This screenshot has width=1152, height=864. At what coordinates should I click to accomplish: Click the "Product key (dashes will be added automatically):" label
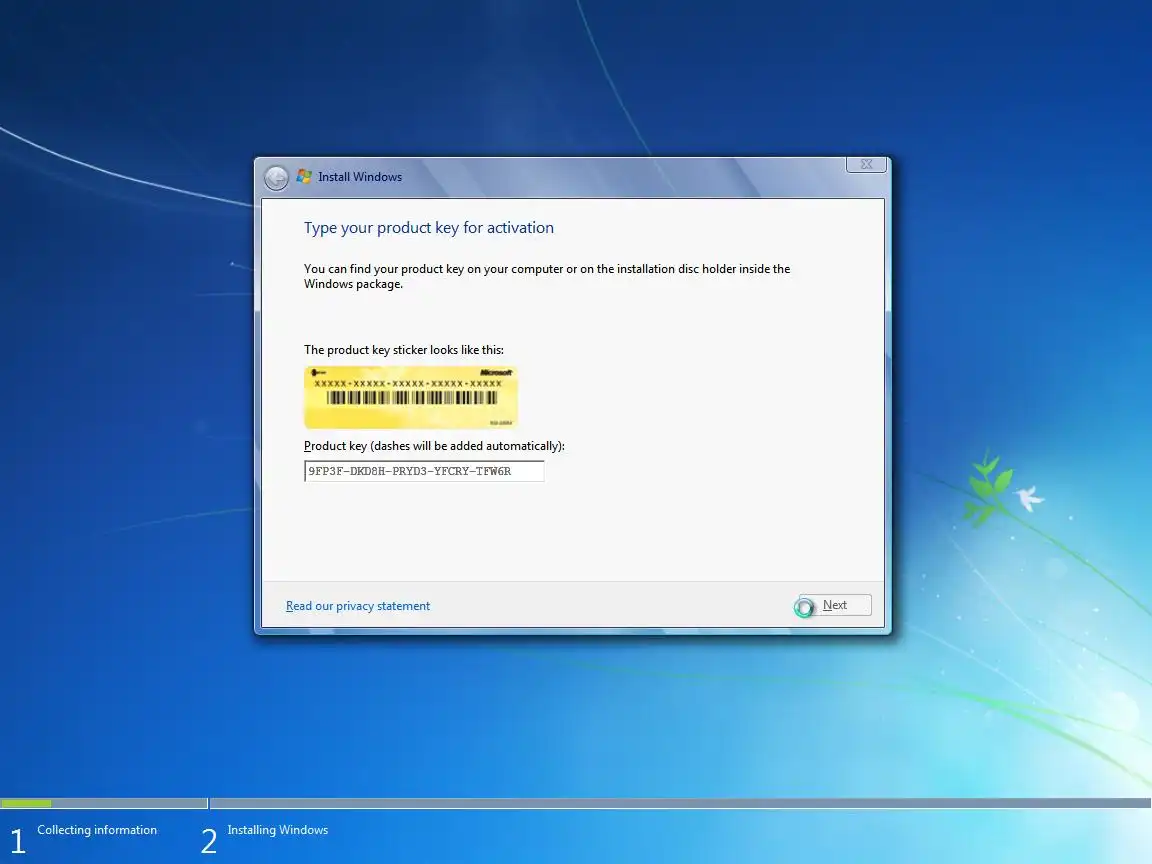click(x=434, y=446)
